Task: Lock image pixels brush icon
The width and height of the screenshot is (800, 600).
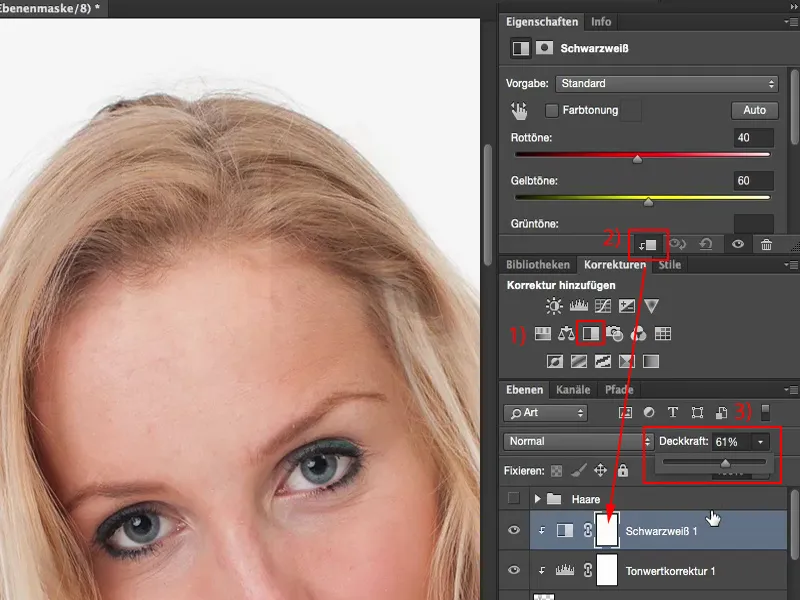Action: [579, 470]
